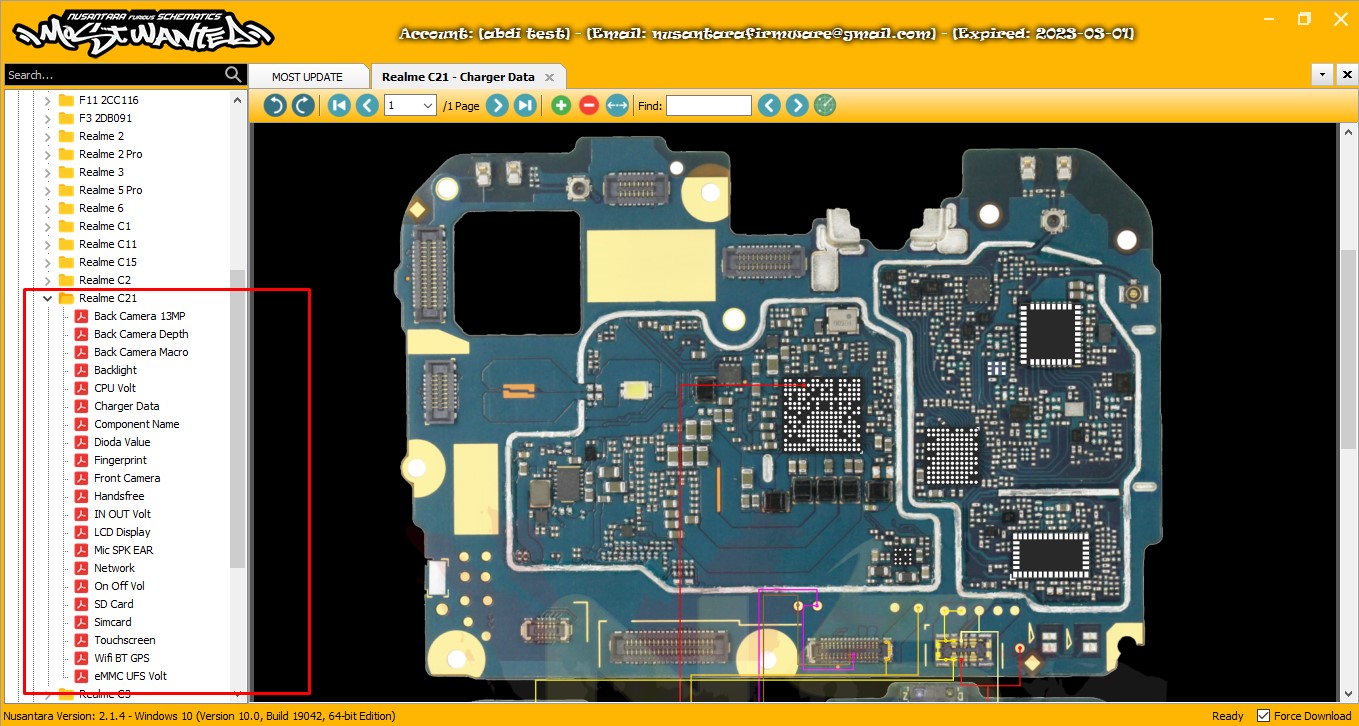Click the Ready status text
The height and width of the screenshot is (726, 1359).
coord(1227,716)
